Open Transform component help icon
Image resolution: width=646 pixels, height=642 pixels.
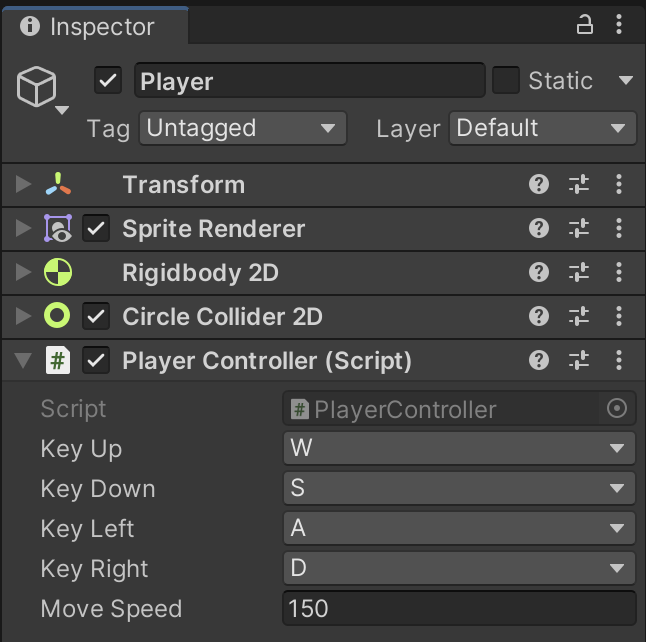click(x=539, y=184)
